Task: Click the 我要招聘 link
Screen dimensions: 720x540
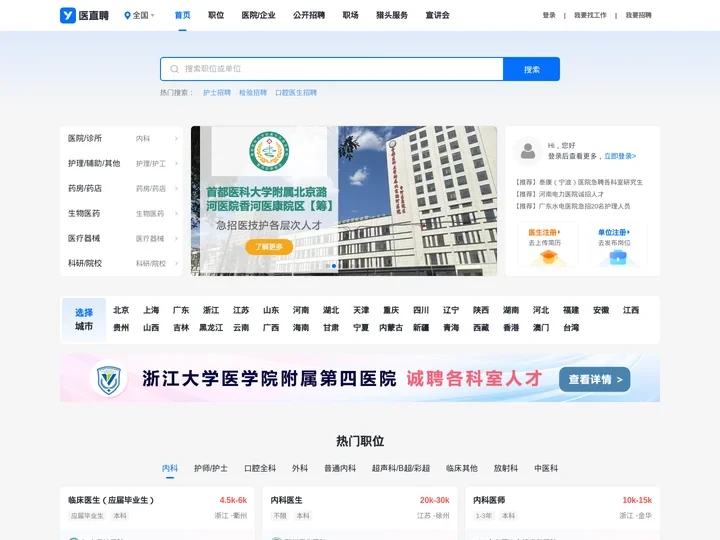Action: tap(638, 15)
